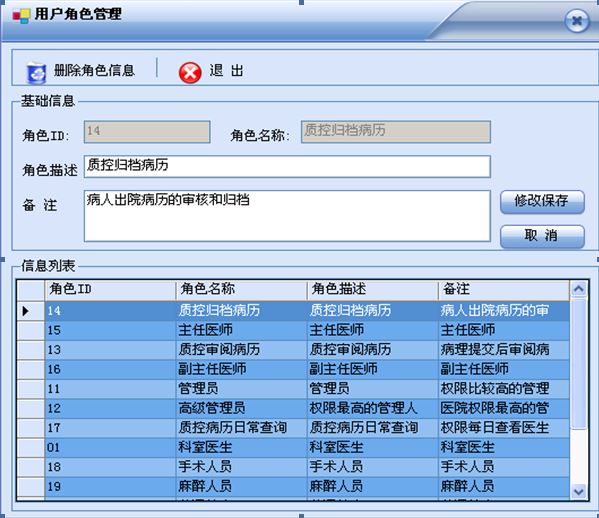Image resolution: width=599 pixels, height=518 pixels.
Task: Click 质控审阅病历 in the 角色描述 column
Action: click(x=372, y=350)
